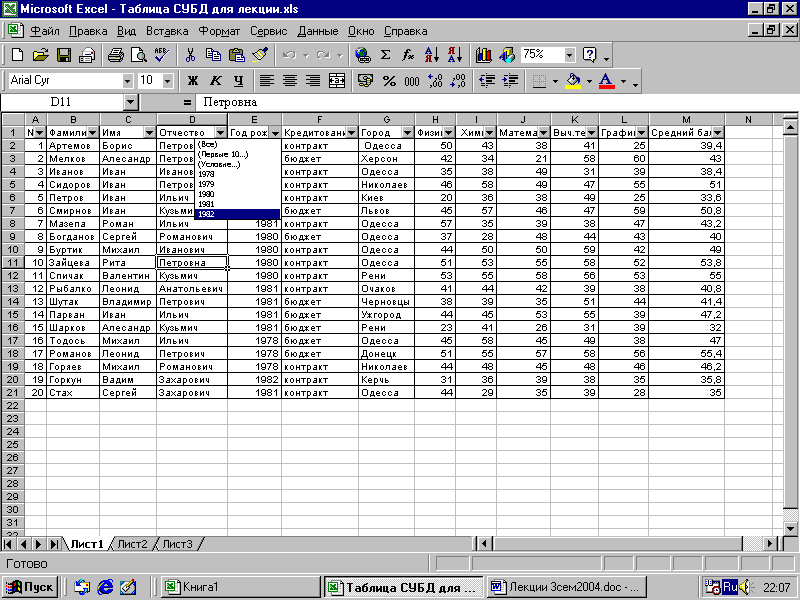Switch to the Лист2 sheet tab

pos(132,544)
